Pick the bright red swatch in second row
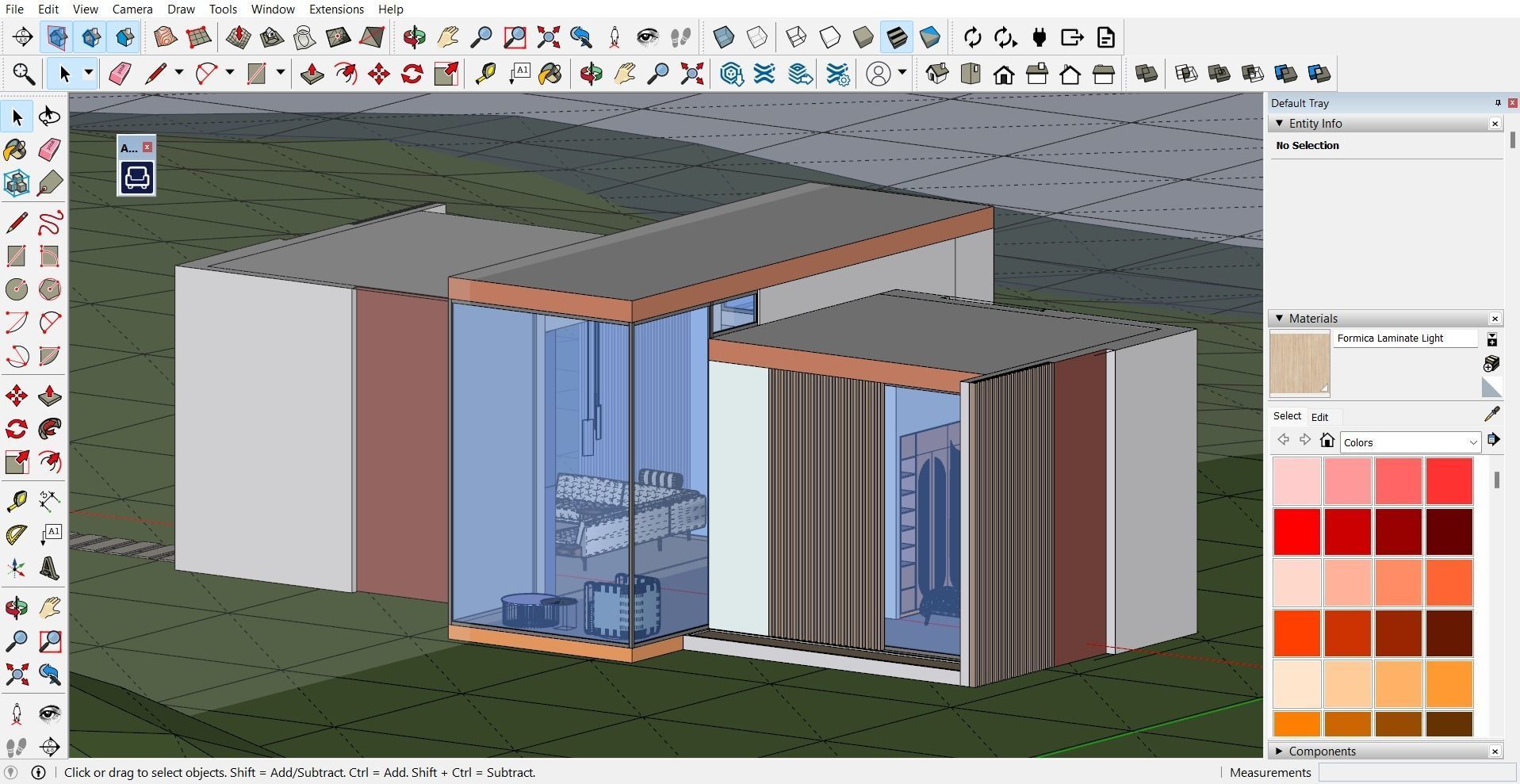 click(1297, 531)
